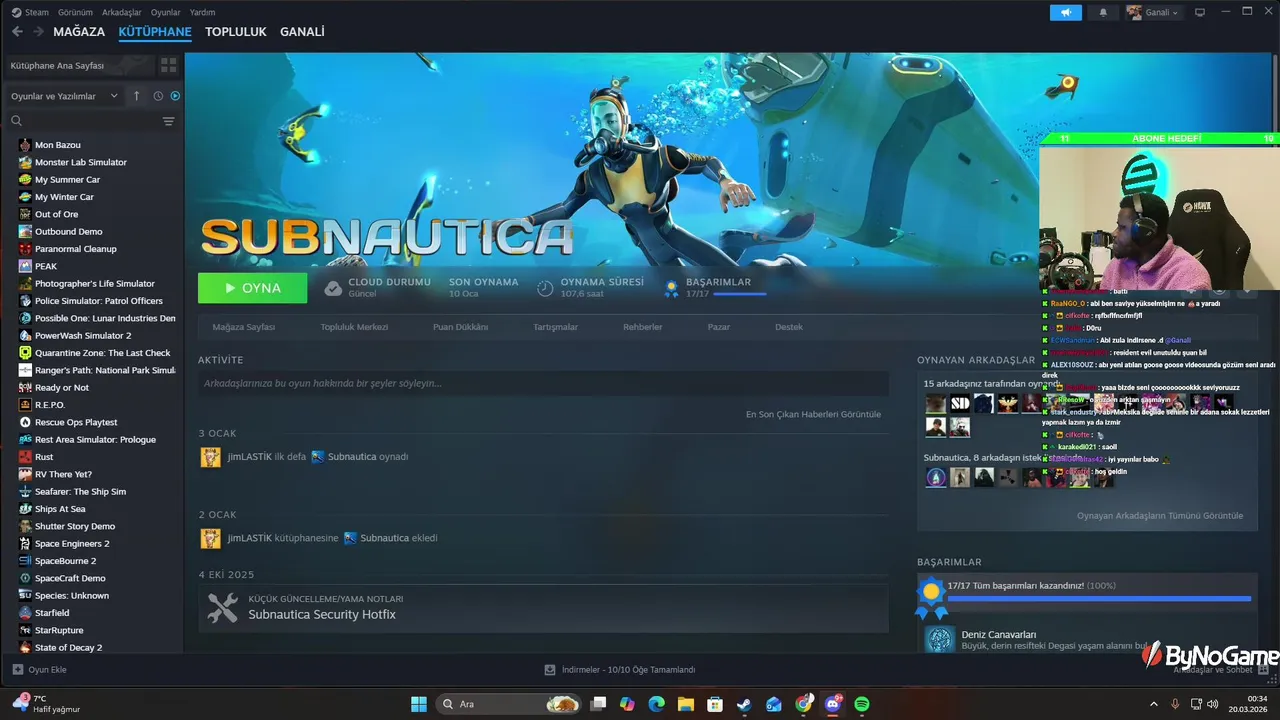1280x720 pixels.
Task: Sort library by the up arrow icon
Action: coord(138,96)
